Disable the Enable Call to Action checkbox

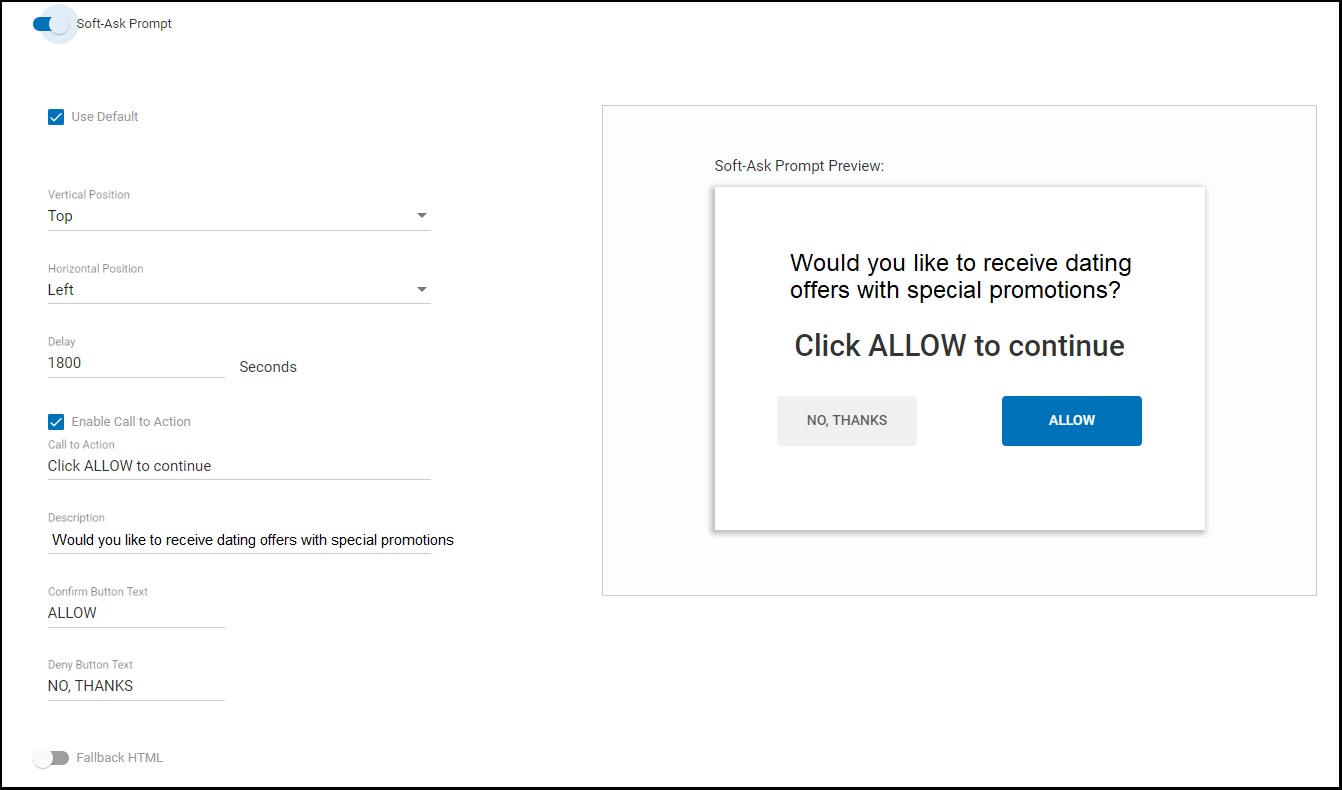click(x=56, y=422)
